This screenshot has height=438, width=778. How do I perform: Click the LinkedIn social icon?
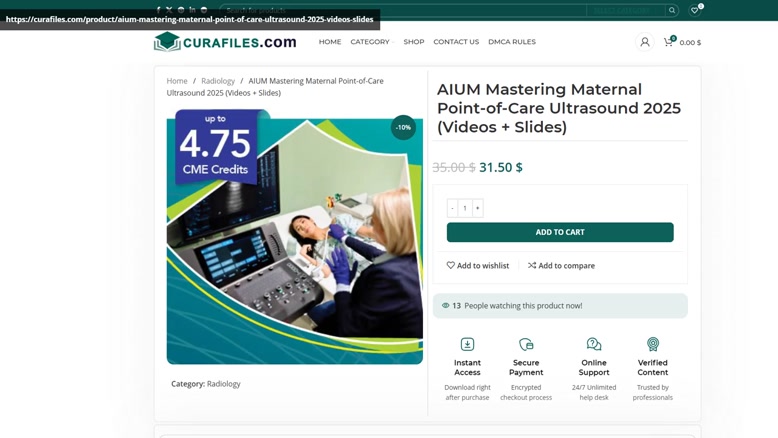[192, 9]
